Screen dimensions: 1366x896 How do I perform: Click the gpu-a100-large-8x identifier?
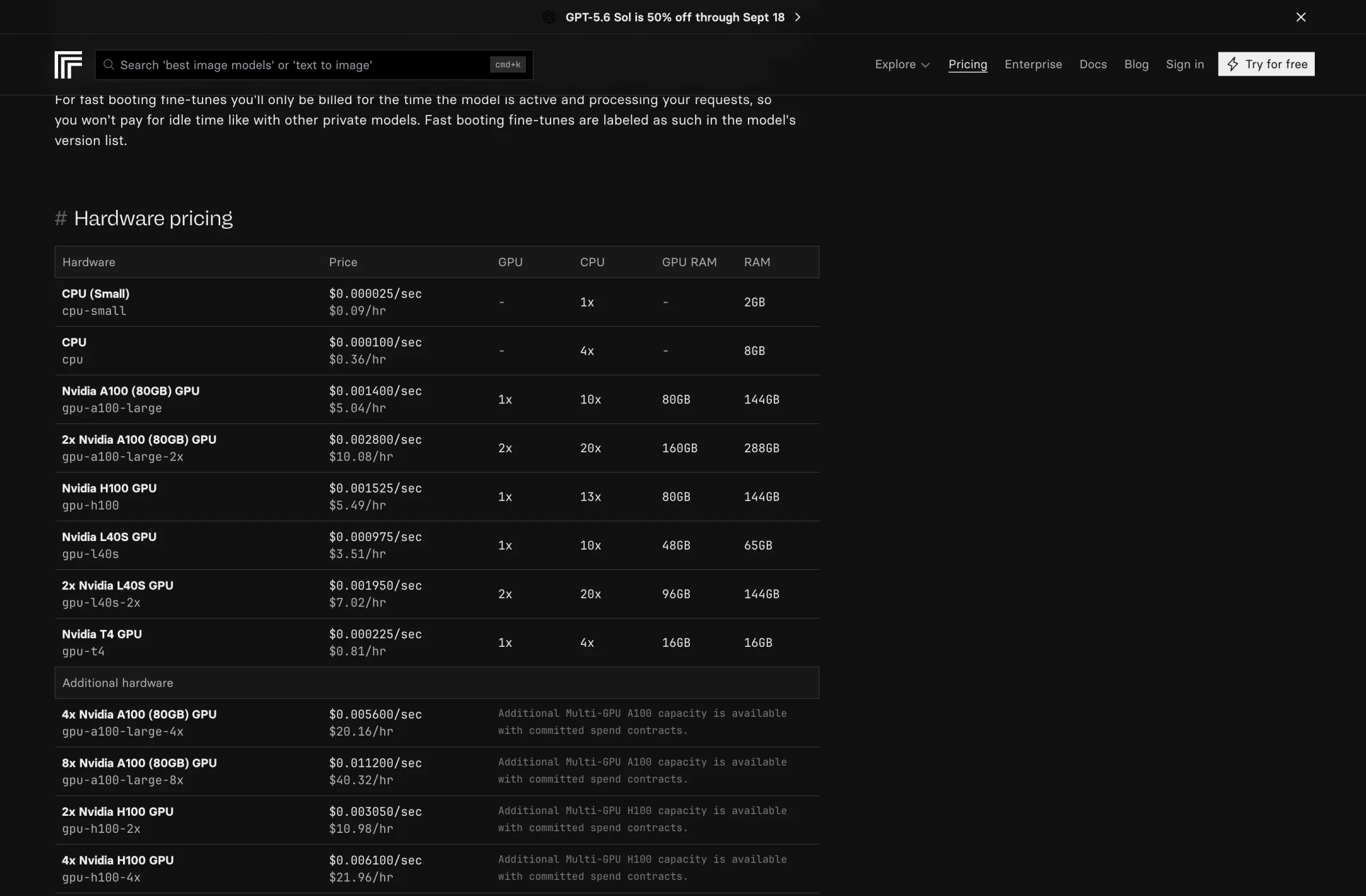[x=123, y=781]
